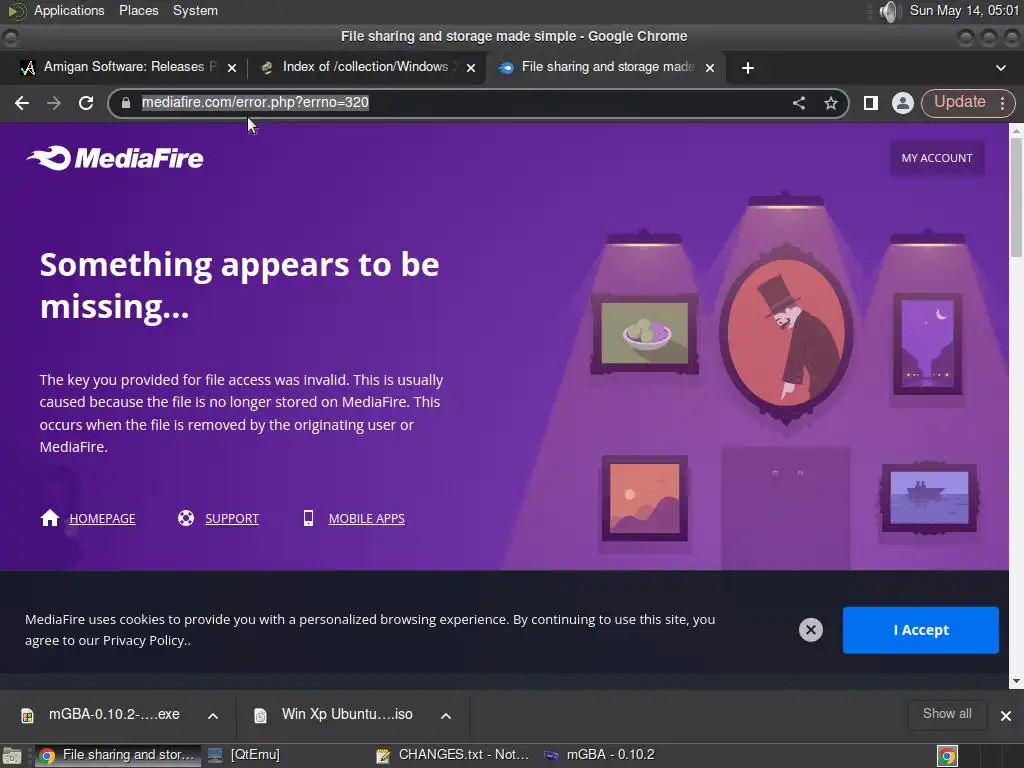Open the Chrome profile avatar
The width and height of the screenshot is (1024, 768).
tap(903, 103)
